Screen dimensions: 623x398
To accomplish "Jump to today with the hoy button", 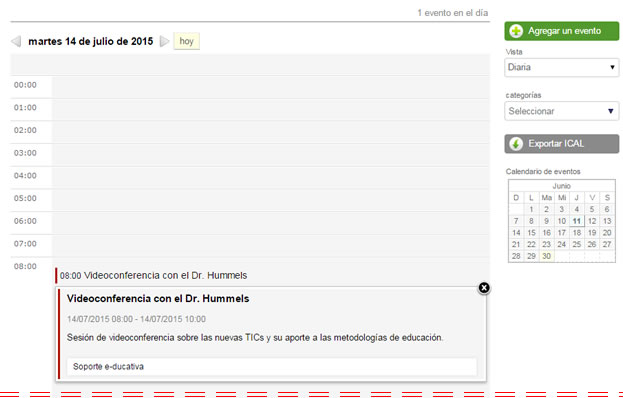I will (186, 41).
